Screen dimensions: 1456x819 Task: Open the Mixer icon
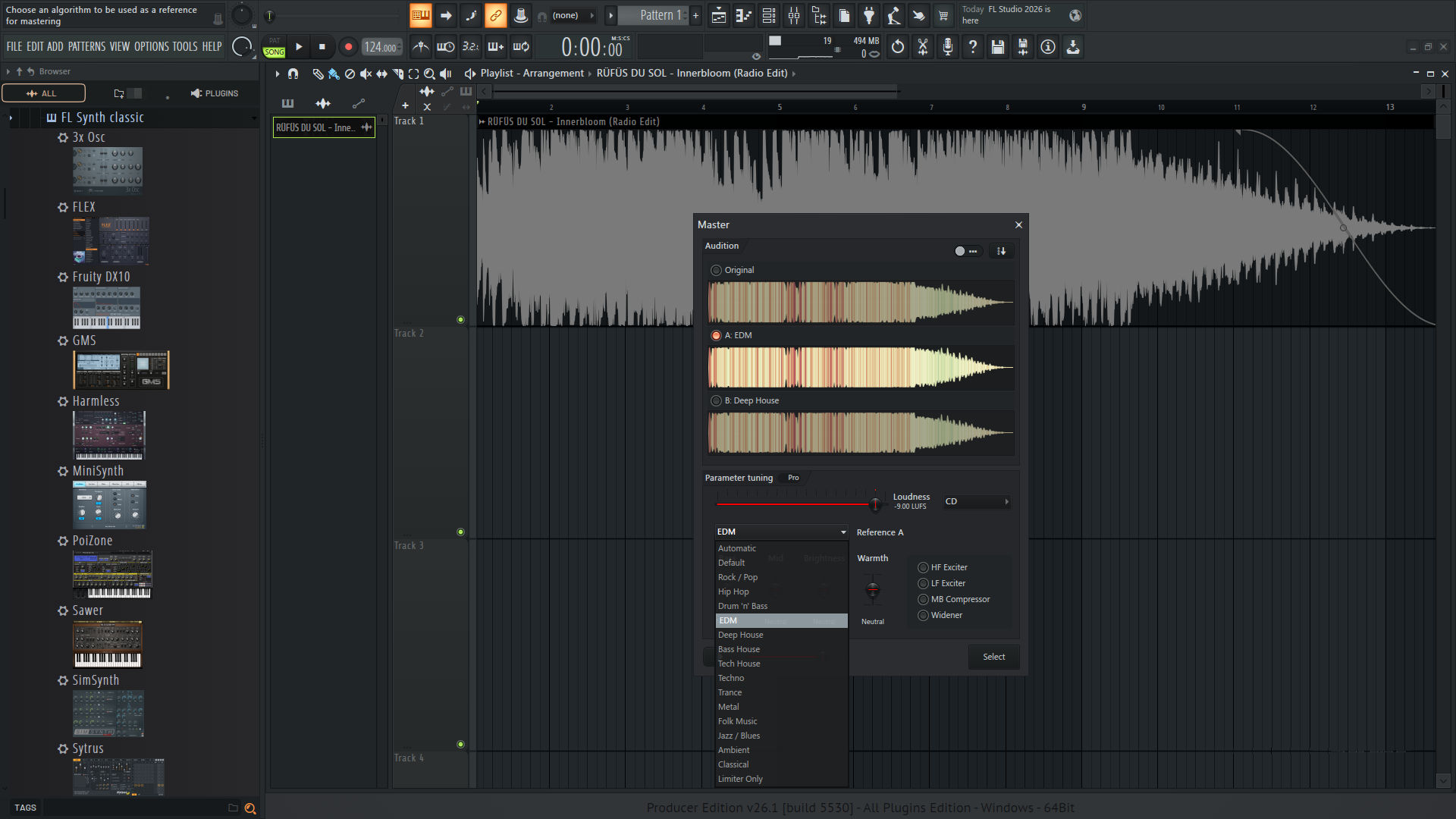point(794,15)
